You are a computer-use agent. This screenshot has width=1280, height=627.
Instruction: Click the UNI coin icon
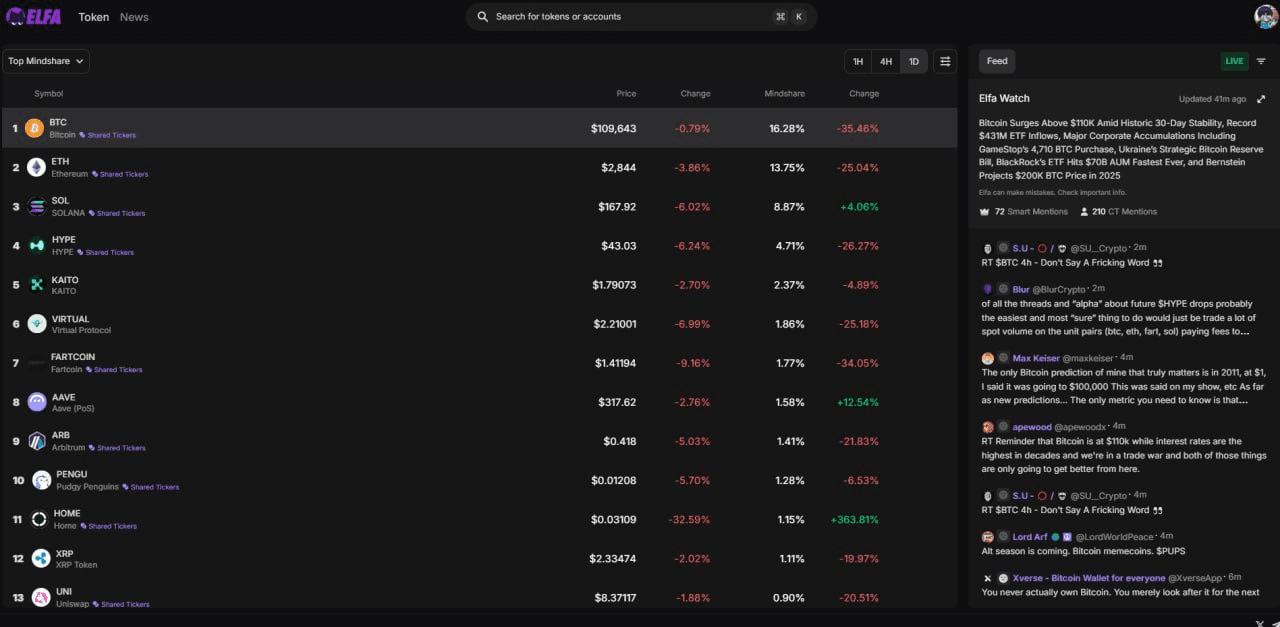(x=41, y=597)
